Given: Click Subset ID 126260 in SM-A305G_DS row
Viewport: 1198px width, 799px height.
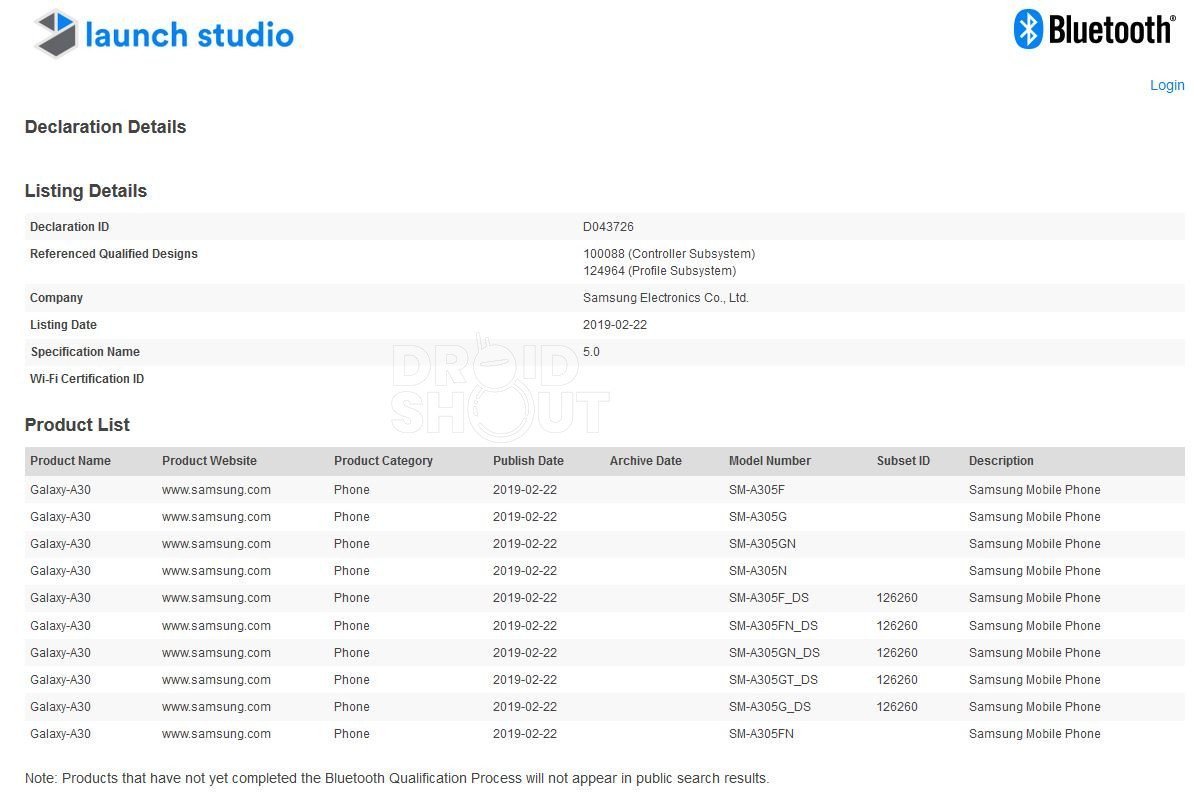Looking at the screenshot, I should (x=897, y=707).
